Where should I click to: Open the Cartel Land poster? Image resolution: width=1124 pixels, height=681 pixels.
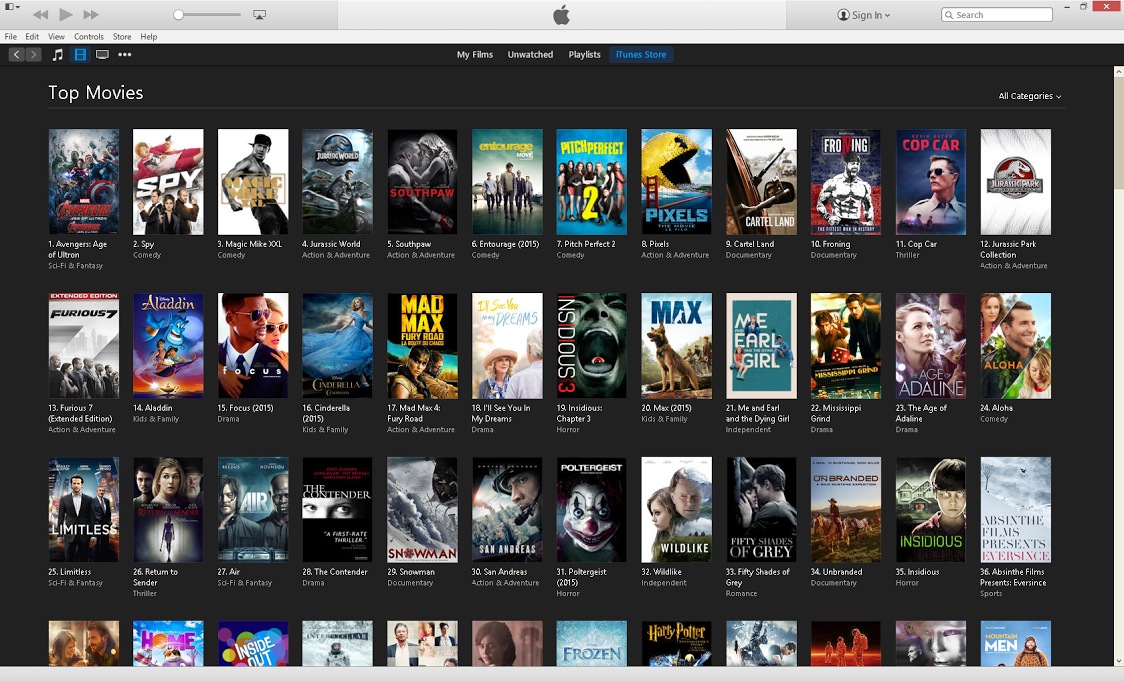tap(761, 182)
